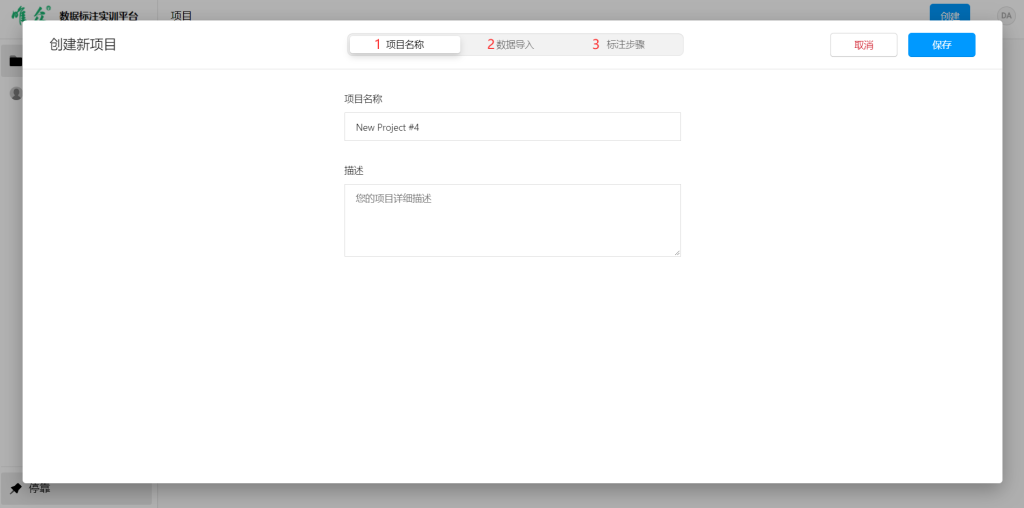Click the green platform logo icon
The height and width of the screenshot is (508, 1024).
point(30,15)
